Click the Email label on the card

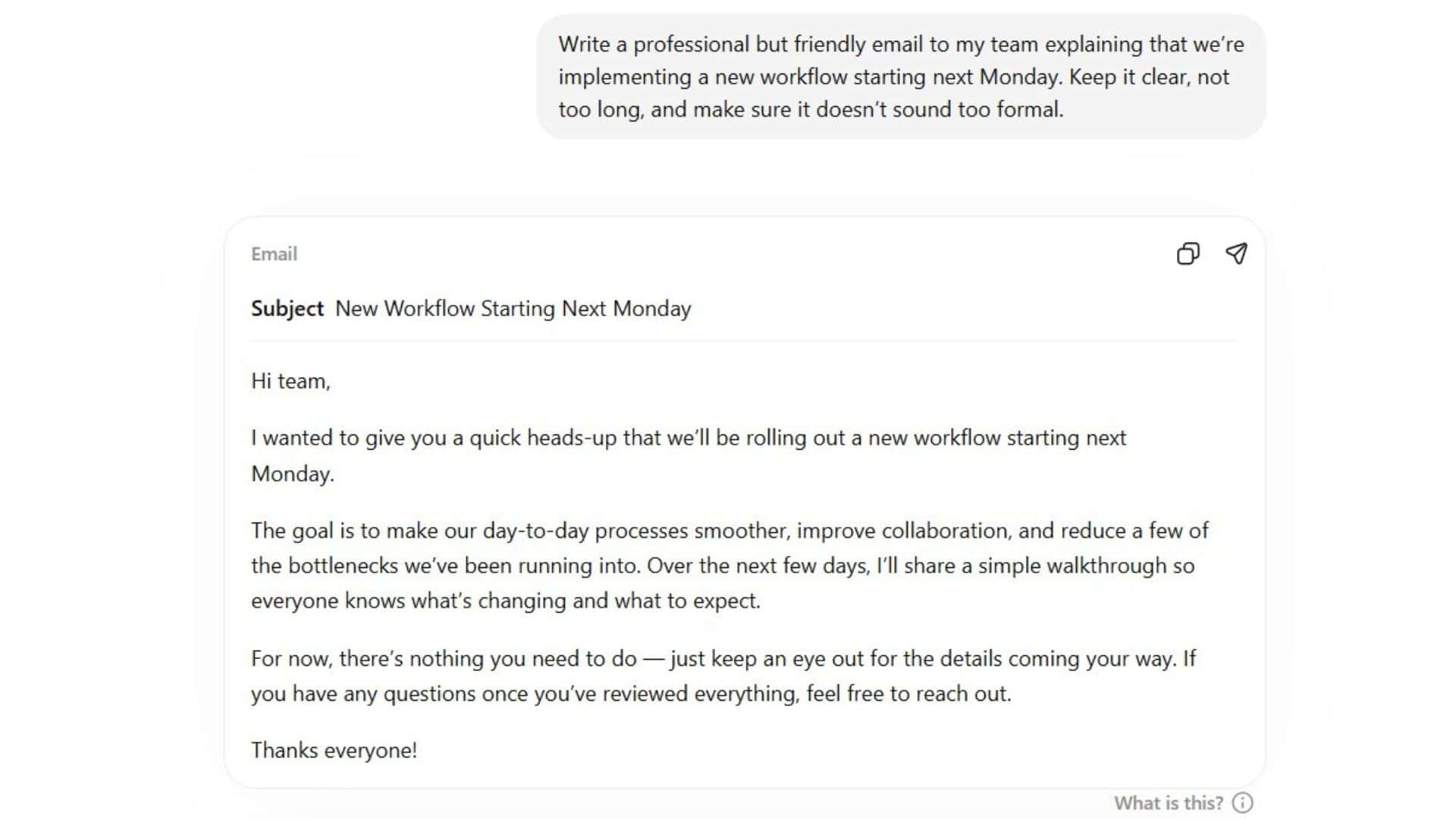click(274, 254)
